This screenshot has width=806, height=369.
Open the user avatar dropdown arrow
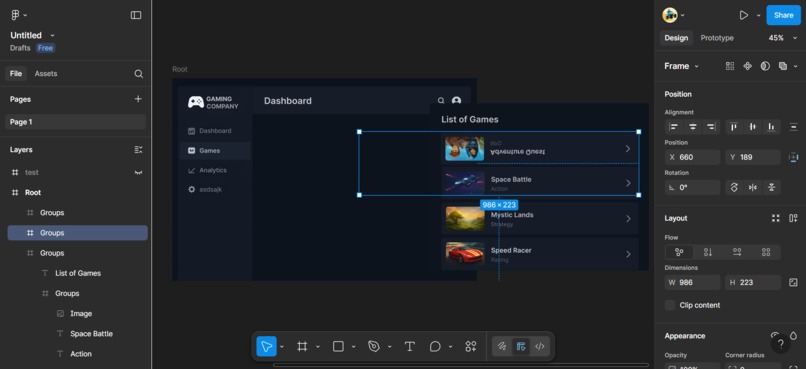(683, 15)
